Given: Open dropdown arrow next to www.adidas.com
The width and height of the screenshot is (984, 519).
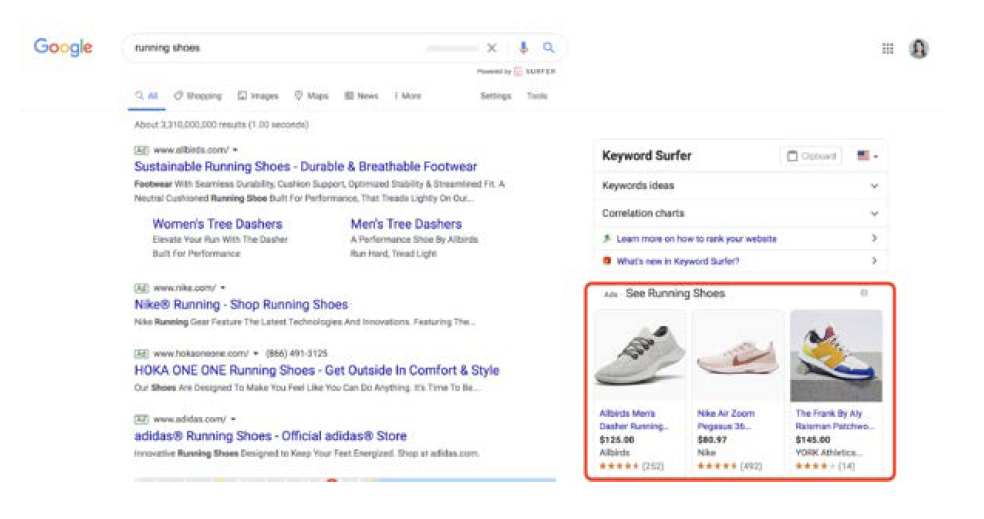Looking at the screenshot, I should click(x=233, y=419).
